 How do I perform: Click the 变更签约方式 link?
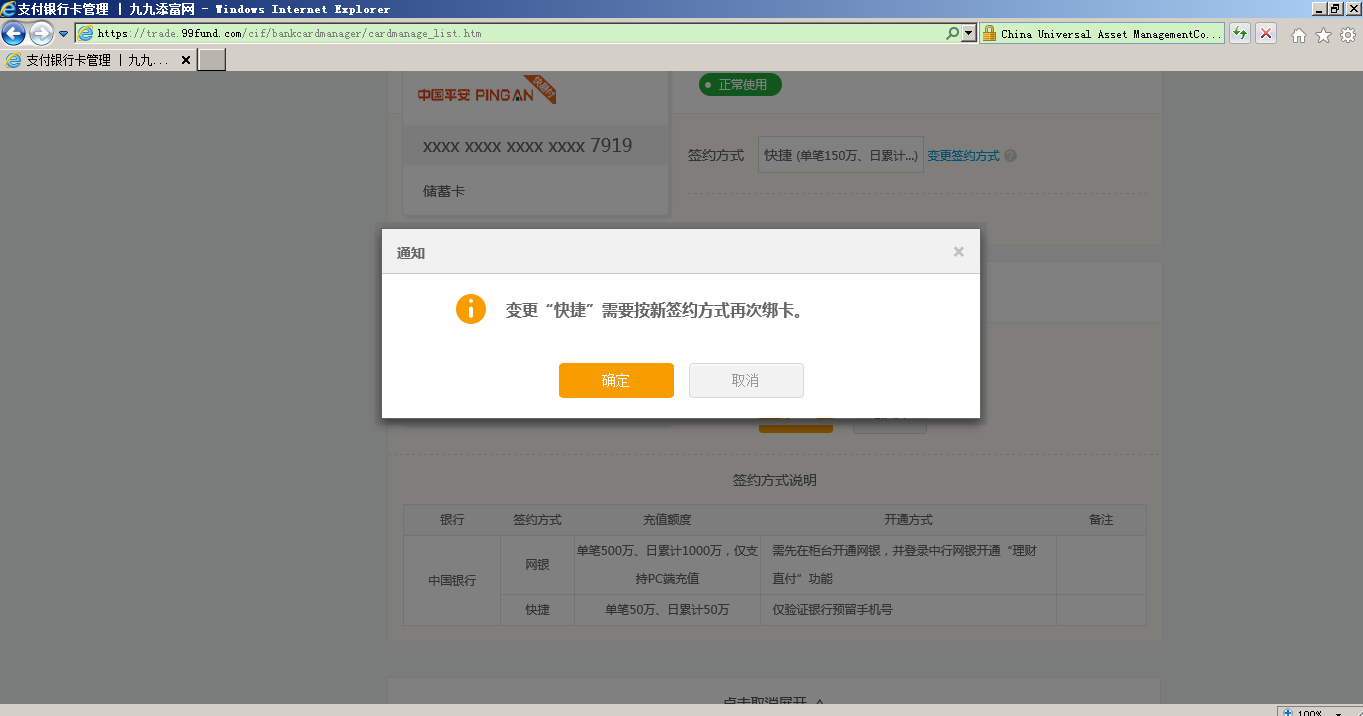point(963,156)
